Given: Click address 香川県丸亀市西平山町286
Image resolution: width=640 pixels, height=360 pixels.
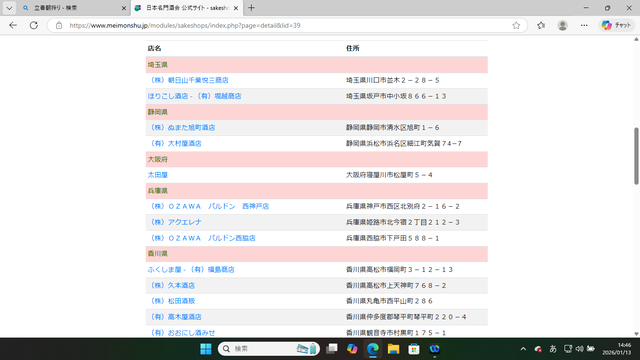Looking at the screenshot, I should pyautogui.click(x=389, y=301).
